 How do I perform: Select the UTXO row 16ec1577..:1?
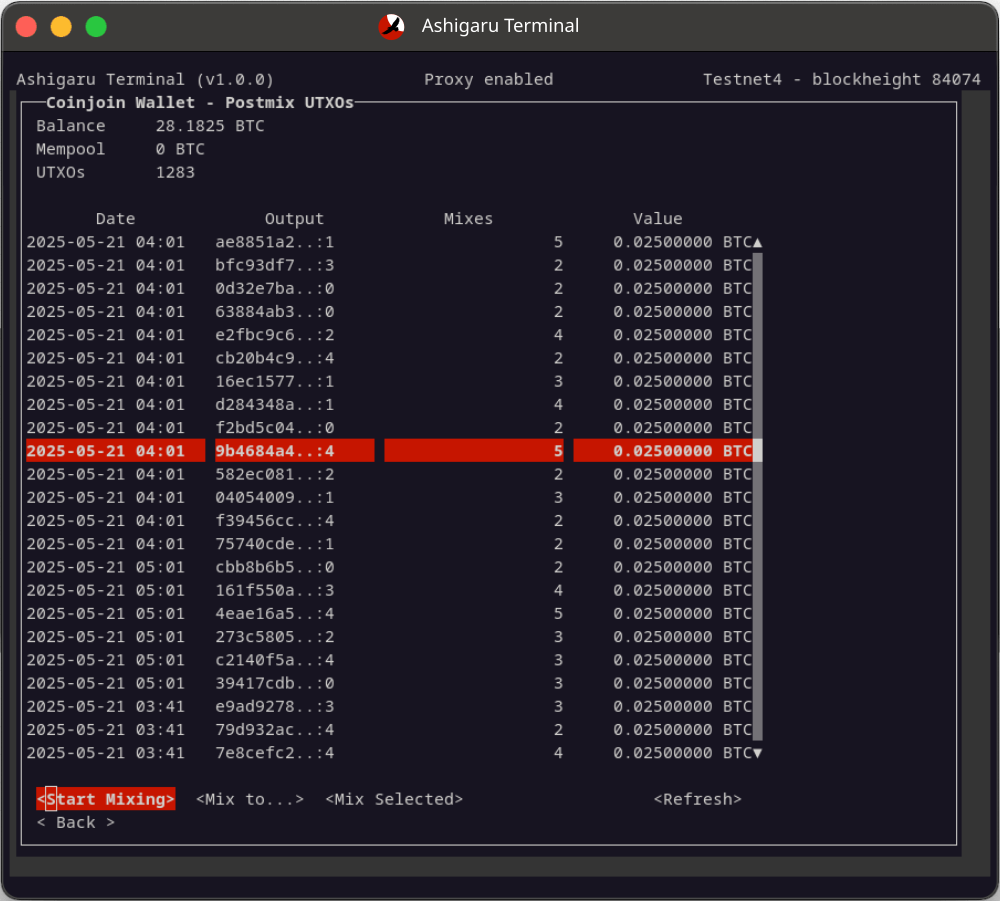coord(390,381)
